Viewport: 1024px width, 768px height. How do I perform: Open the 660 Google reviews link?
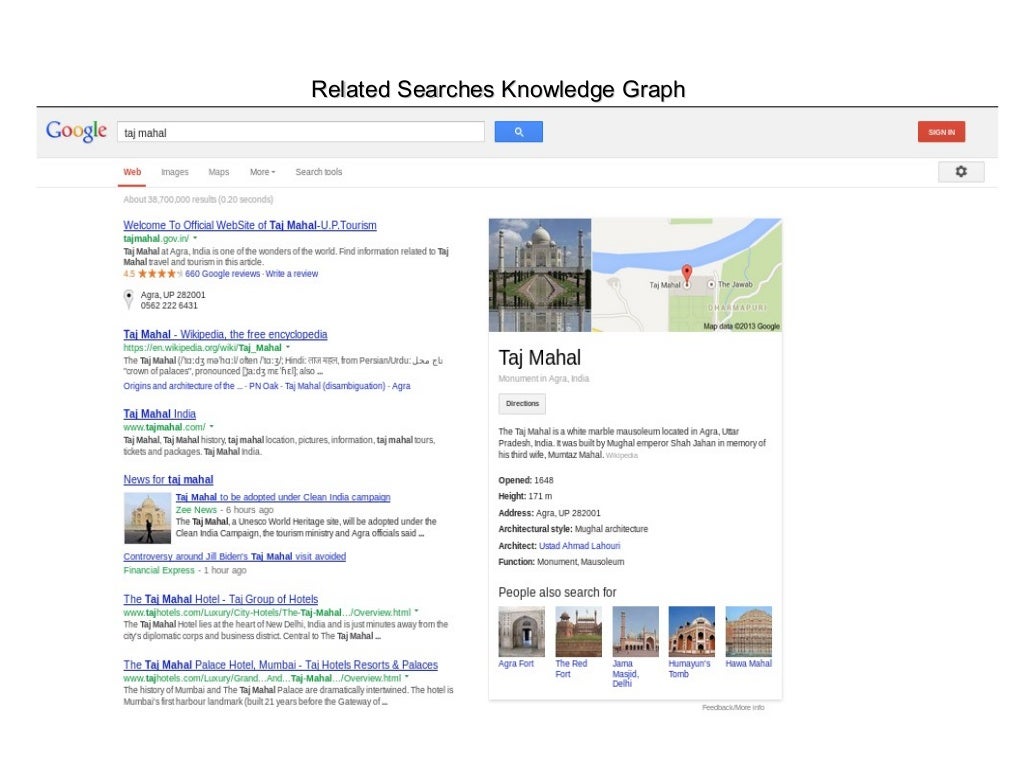[x=222, y=274]
